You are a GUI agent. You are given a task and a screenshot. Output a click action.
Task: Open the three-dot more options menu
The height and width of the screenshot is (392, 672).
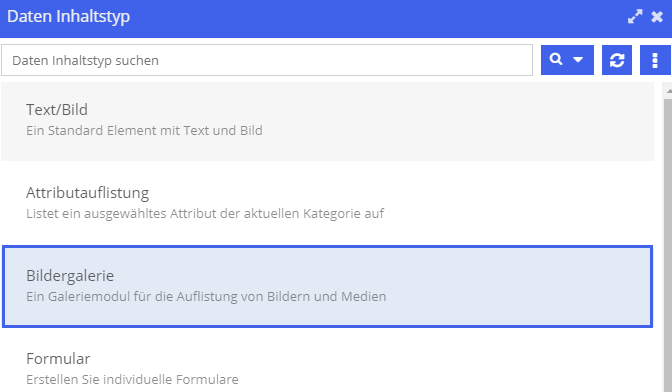click(x=655, y=60)
